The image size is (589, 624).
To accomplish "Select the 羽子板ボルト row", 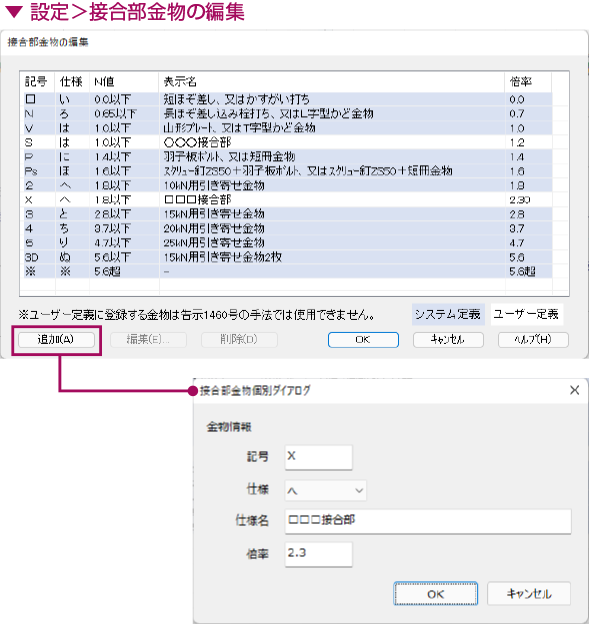I will coord(288,156).
